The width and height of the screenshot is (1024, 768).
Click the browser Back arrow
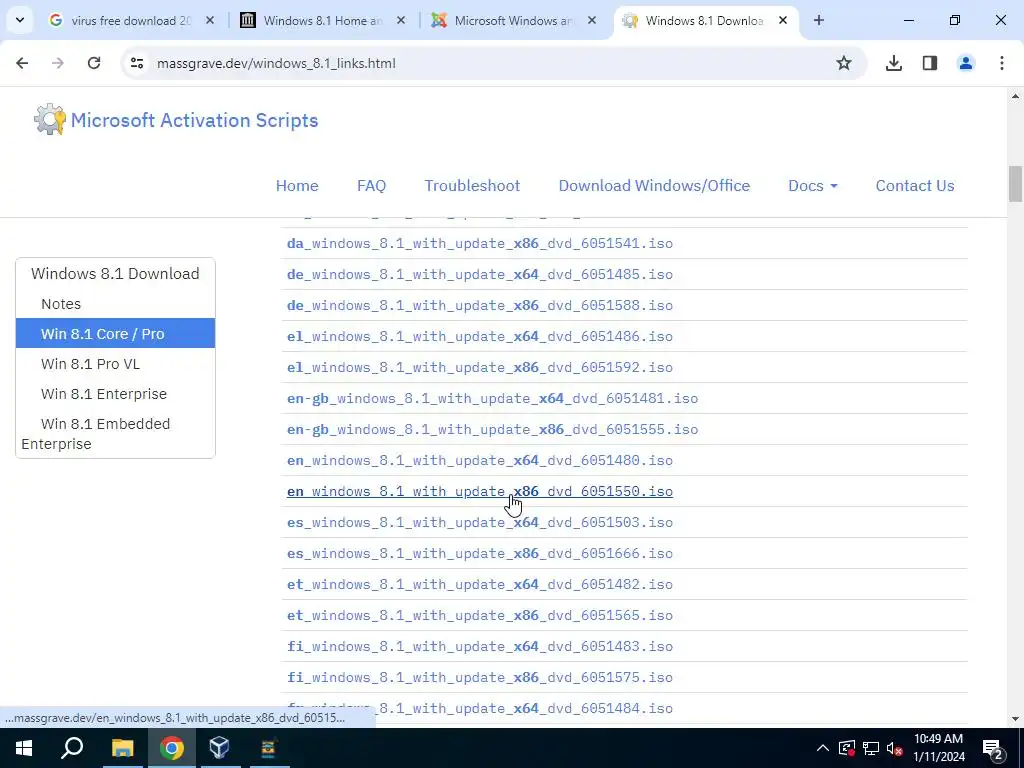point(22,63)
